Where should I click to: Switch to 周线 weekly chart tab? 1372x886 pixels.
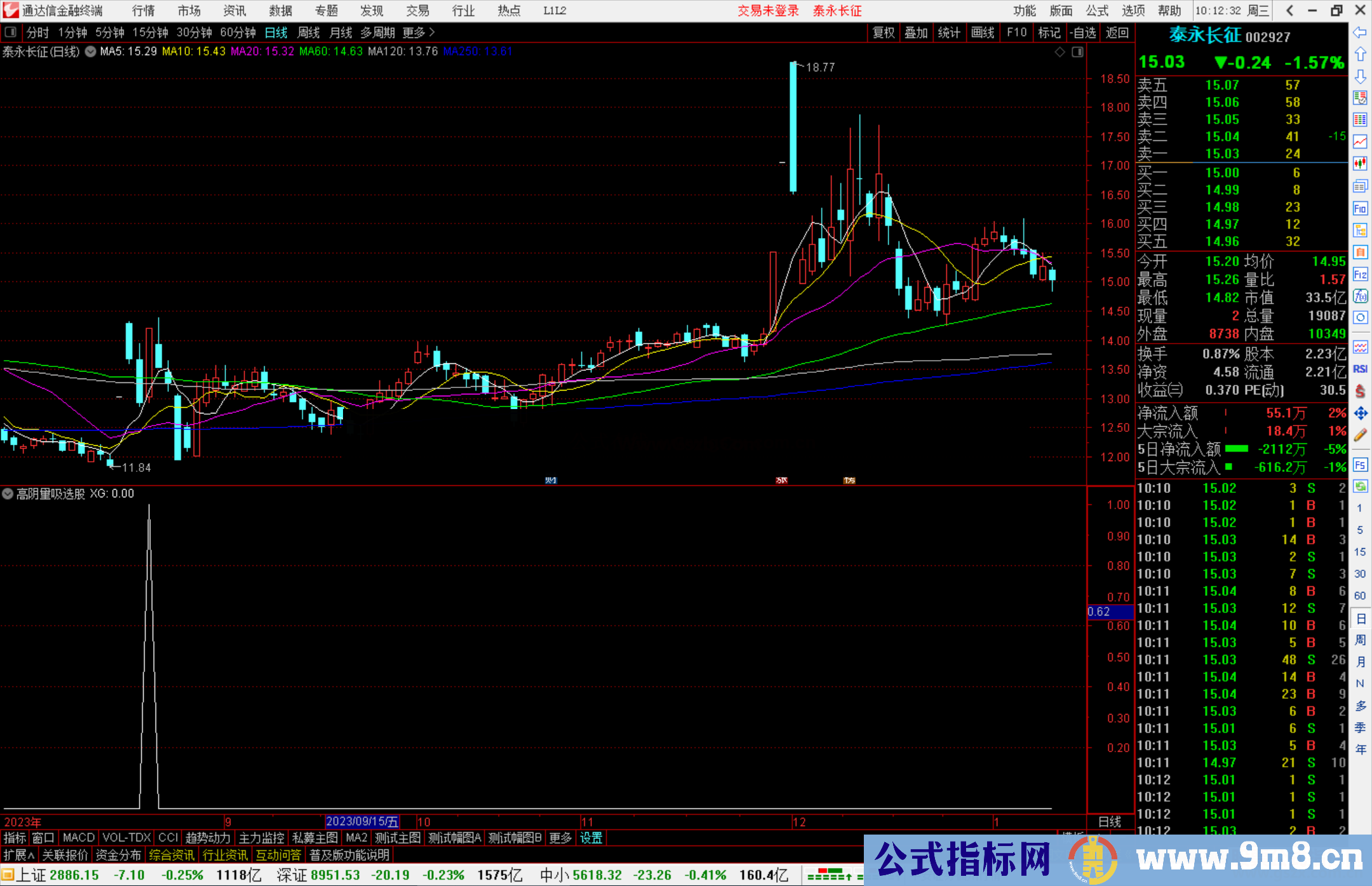click(308, 32)
